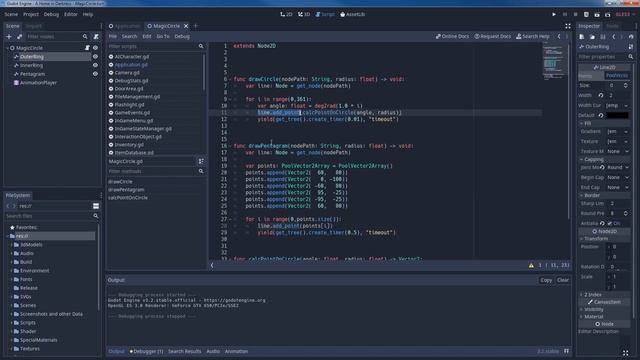Click the search files magnifier icon

pyautogui.click(x=96, y=216)
